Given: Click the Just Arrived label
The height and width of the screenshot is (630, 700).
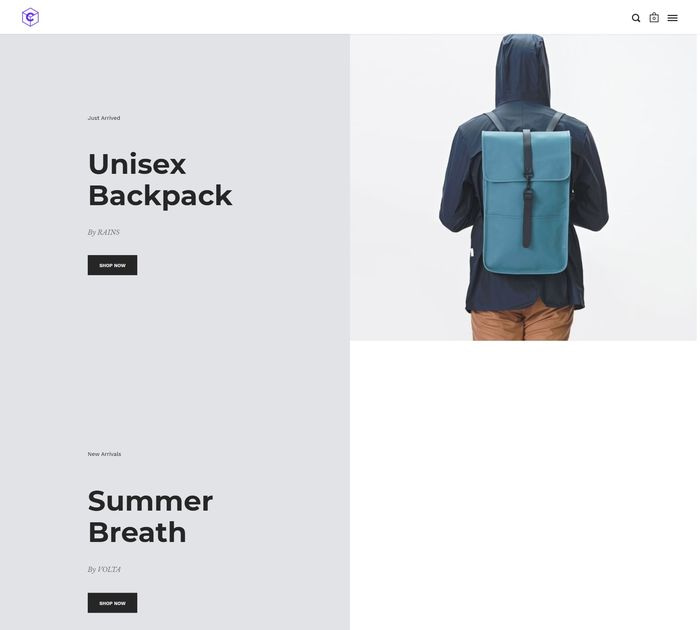Looking at the screenshot, I should tap(104, 118).
